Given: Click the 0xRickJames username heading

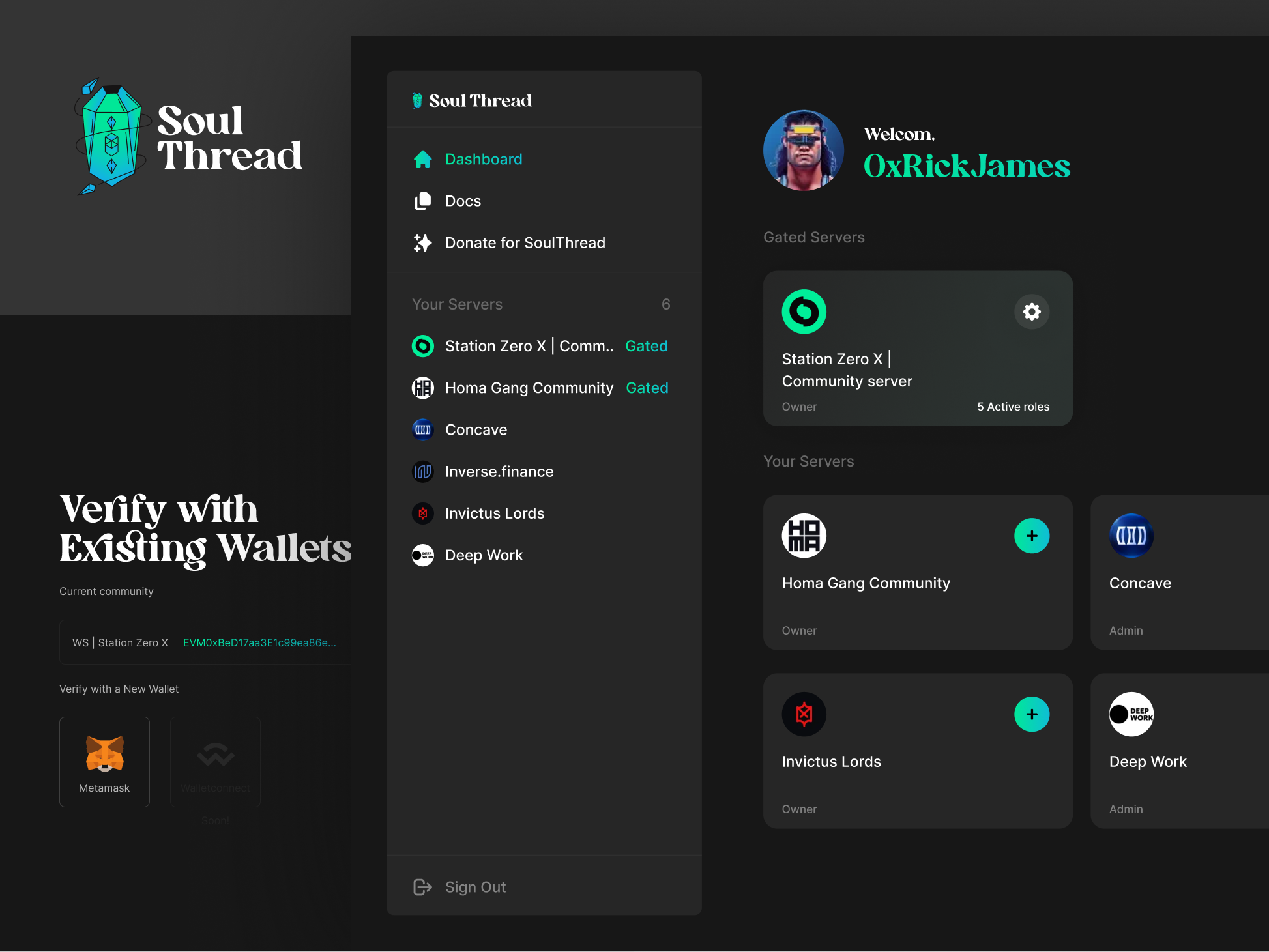Looking at the screenshot, I should 967,166.
